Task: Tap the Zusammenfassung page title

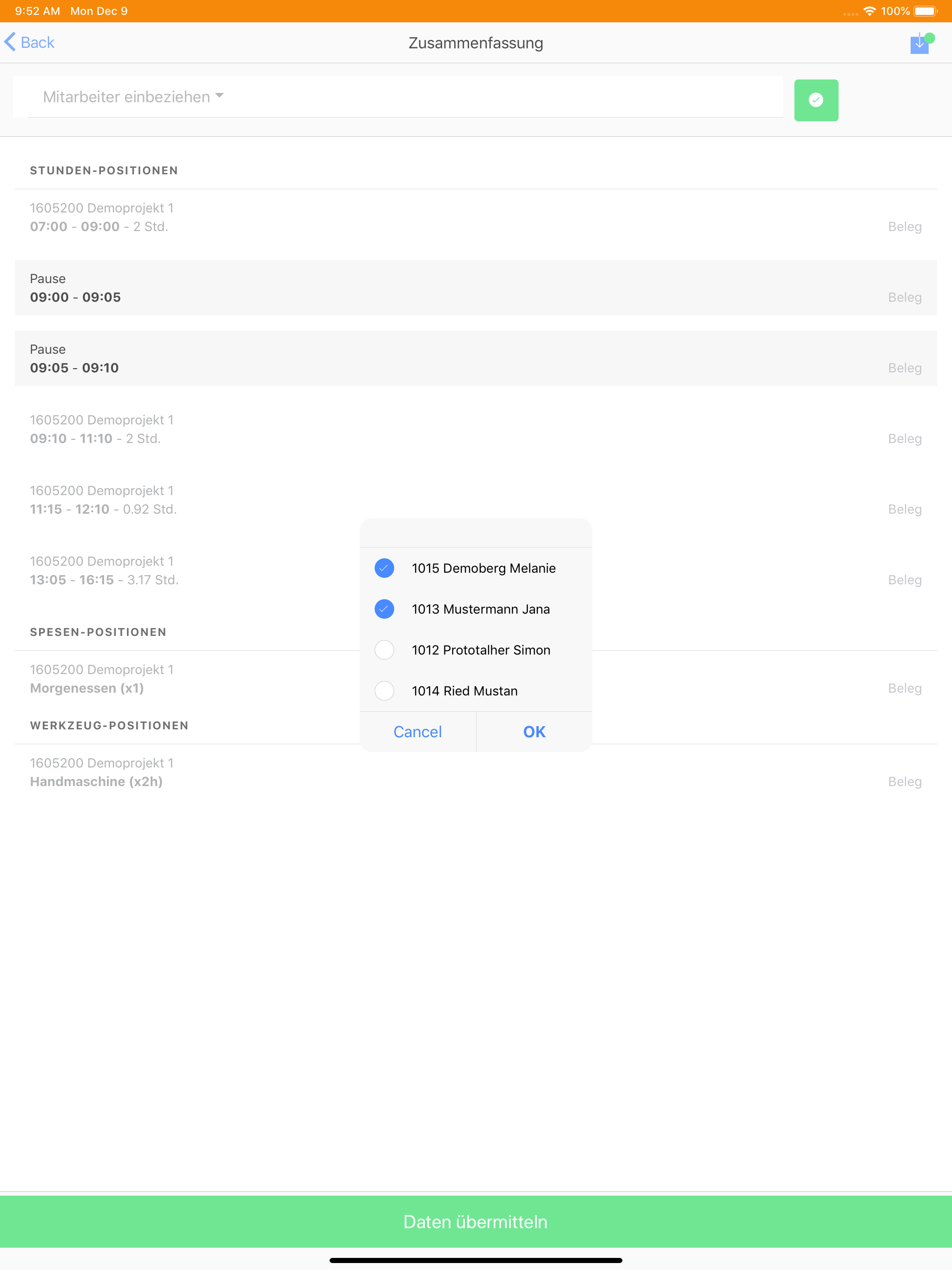Action: 476,43
